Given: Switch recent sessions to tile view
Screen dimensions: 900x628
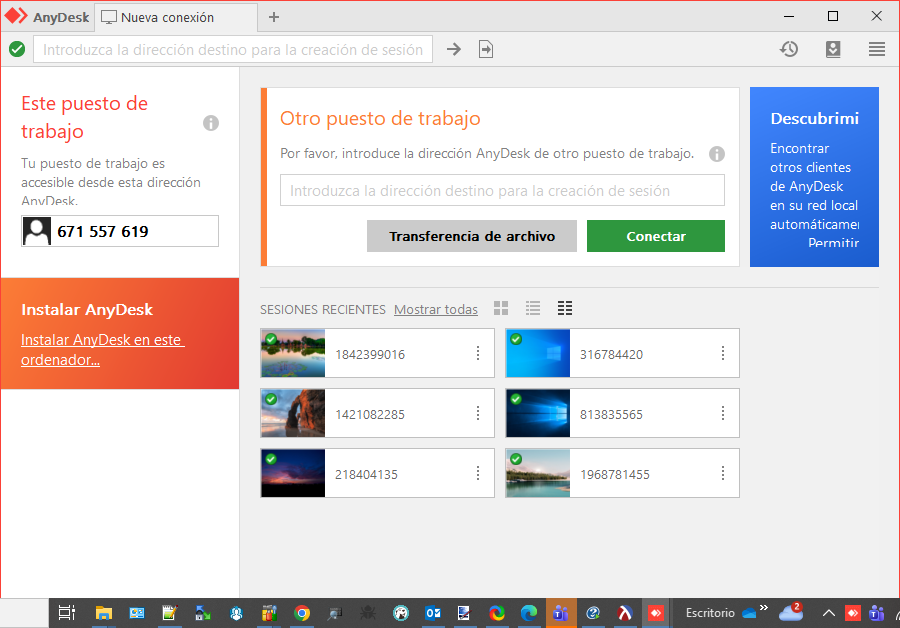Looking at the screenshot, I should click(x=501, y=308).
